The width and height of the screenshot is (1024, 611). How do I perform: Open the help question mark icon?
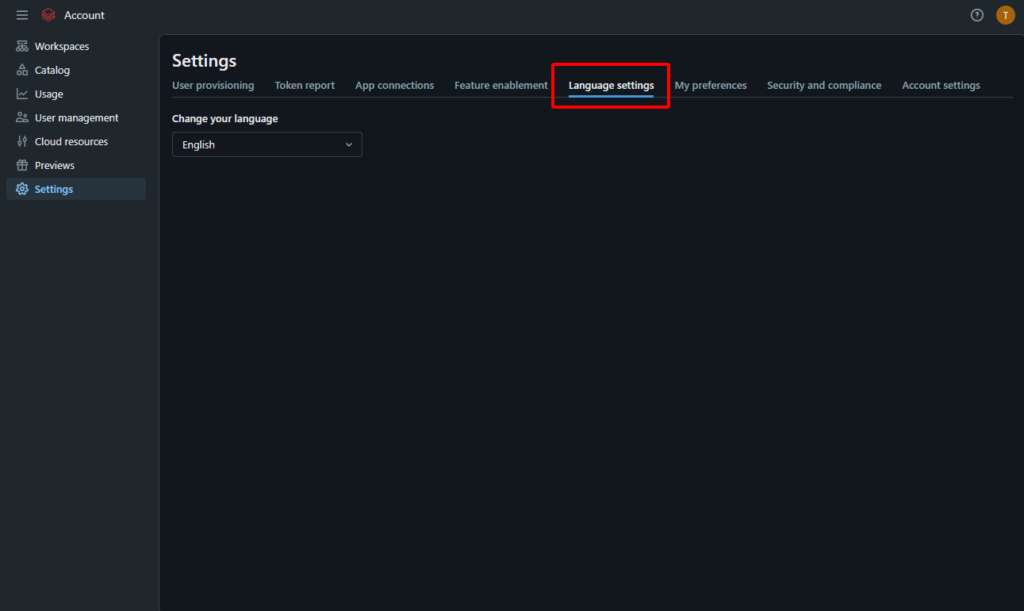tap(977, 15)
